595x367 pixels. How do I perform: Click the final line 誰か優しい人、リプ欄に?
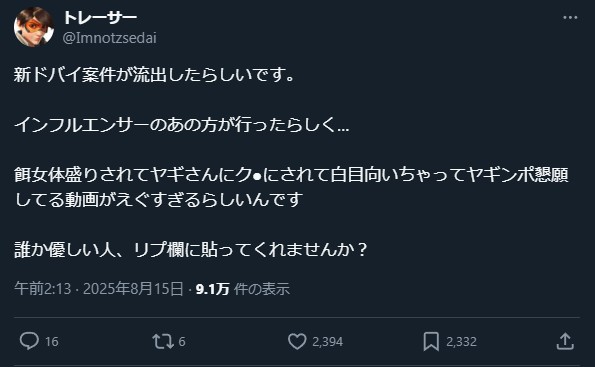191,250
